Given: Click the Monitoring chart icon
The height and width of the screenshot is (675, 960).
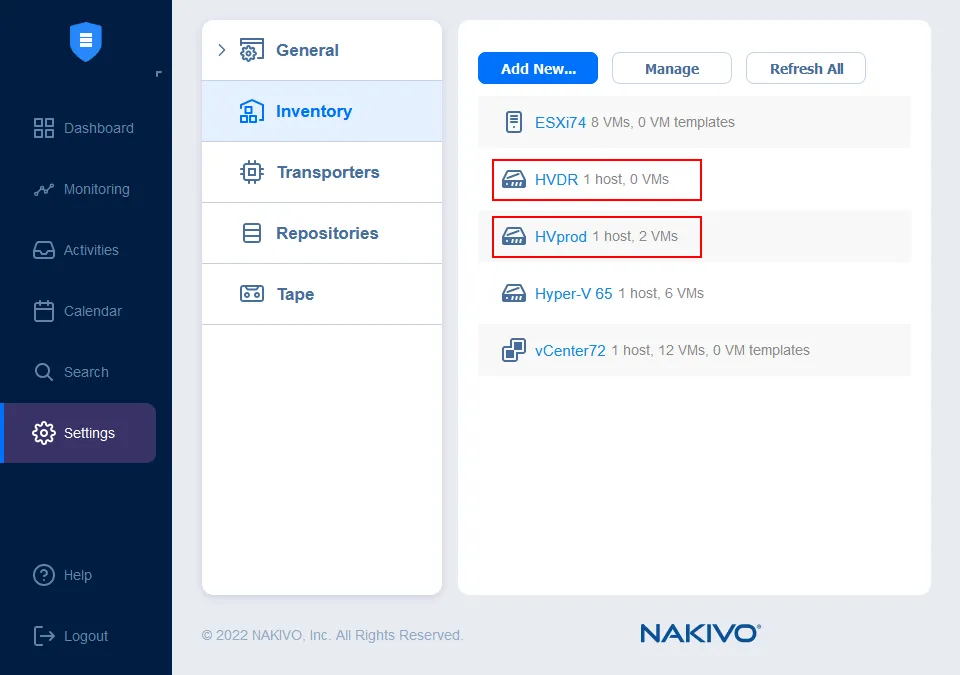Looking at the screenshot, I should pyautogui.click(x=44, y=189).
